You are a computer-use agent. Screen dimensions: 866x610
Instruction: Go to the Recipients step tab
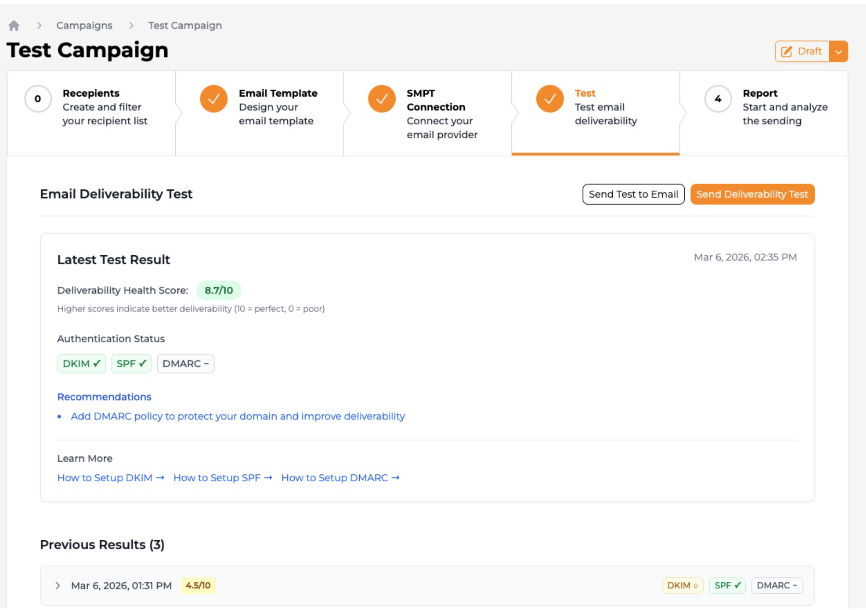pos(101,107)
